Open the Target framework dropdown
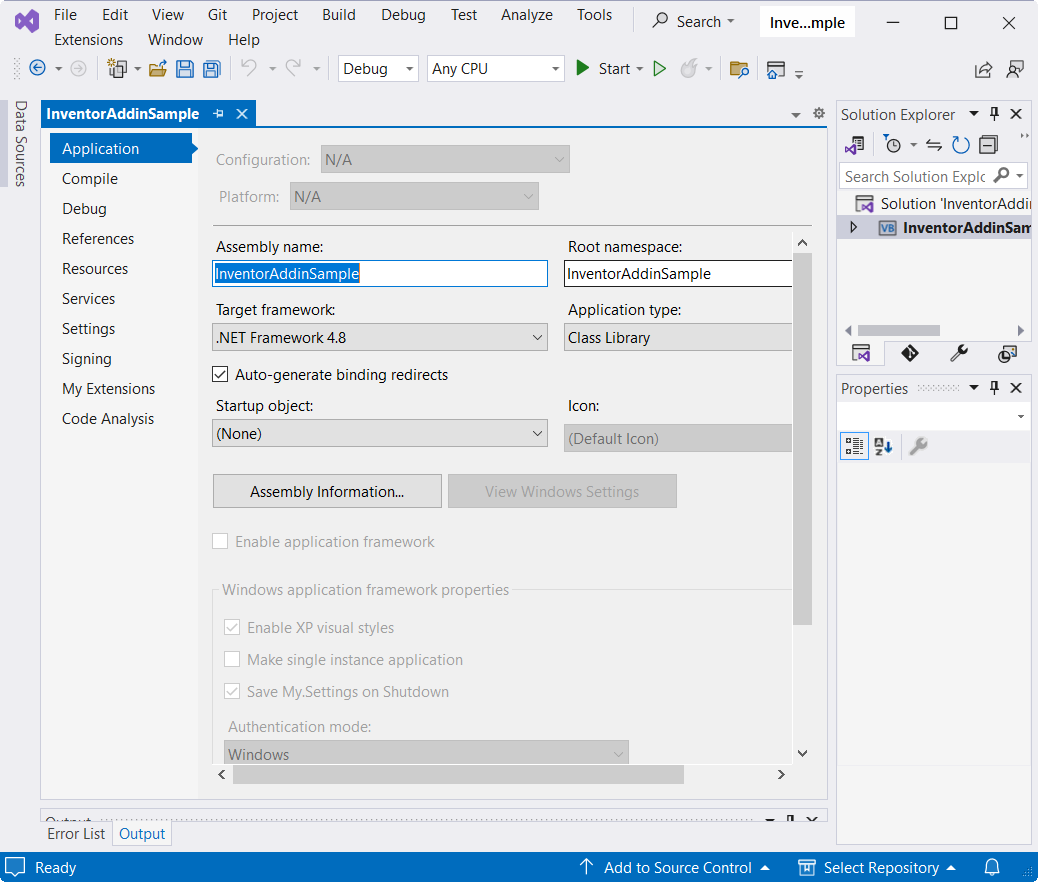The height and width of the screenshot is (882, 1038). (380, 337)
